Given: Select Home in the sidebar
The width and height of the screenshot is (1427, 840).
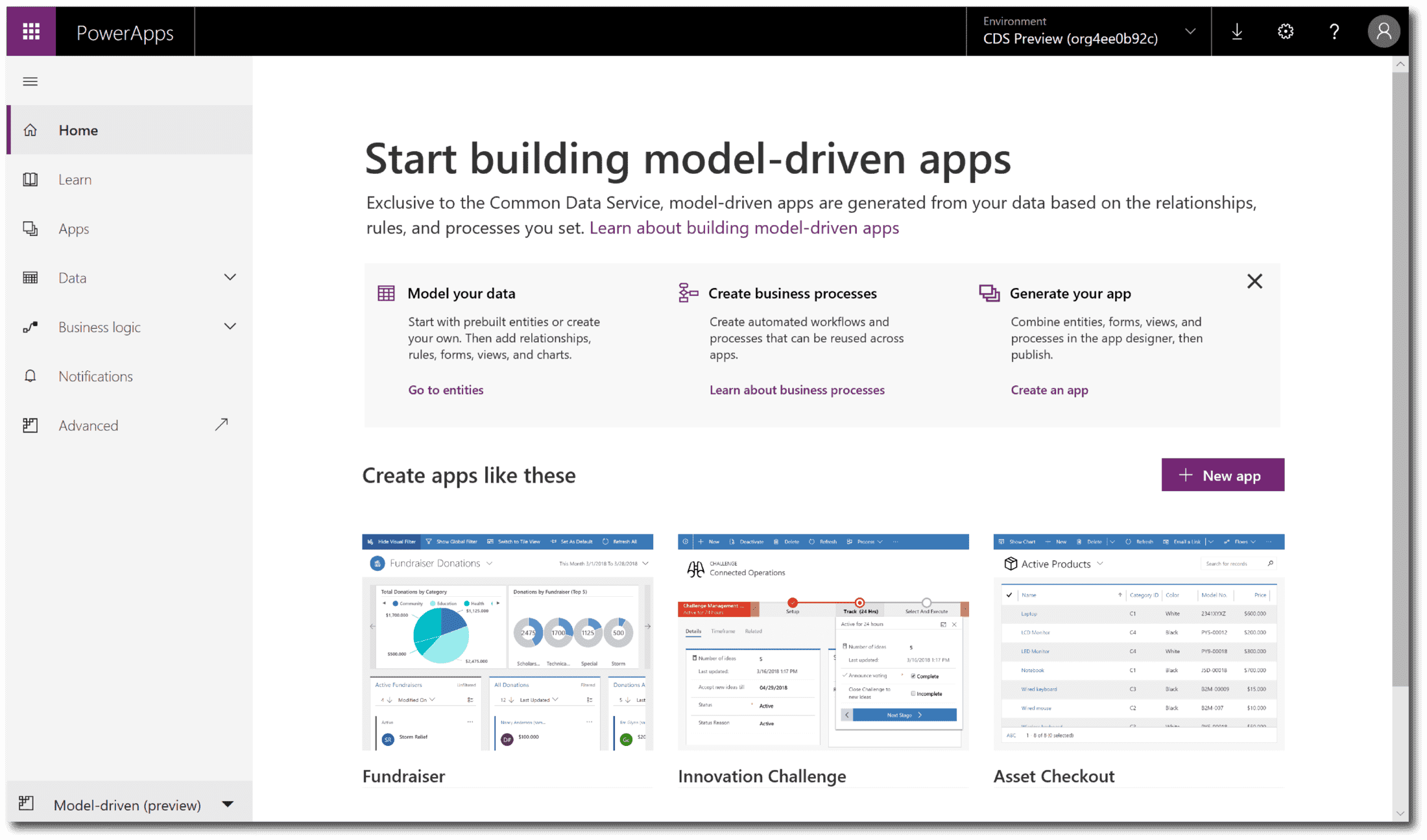Looking at the screenshot, I should pyautogui.click(x=130, y=130).
